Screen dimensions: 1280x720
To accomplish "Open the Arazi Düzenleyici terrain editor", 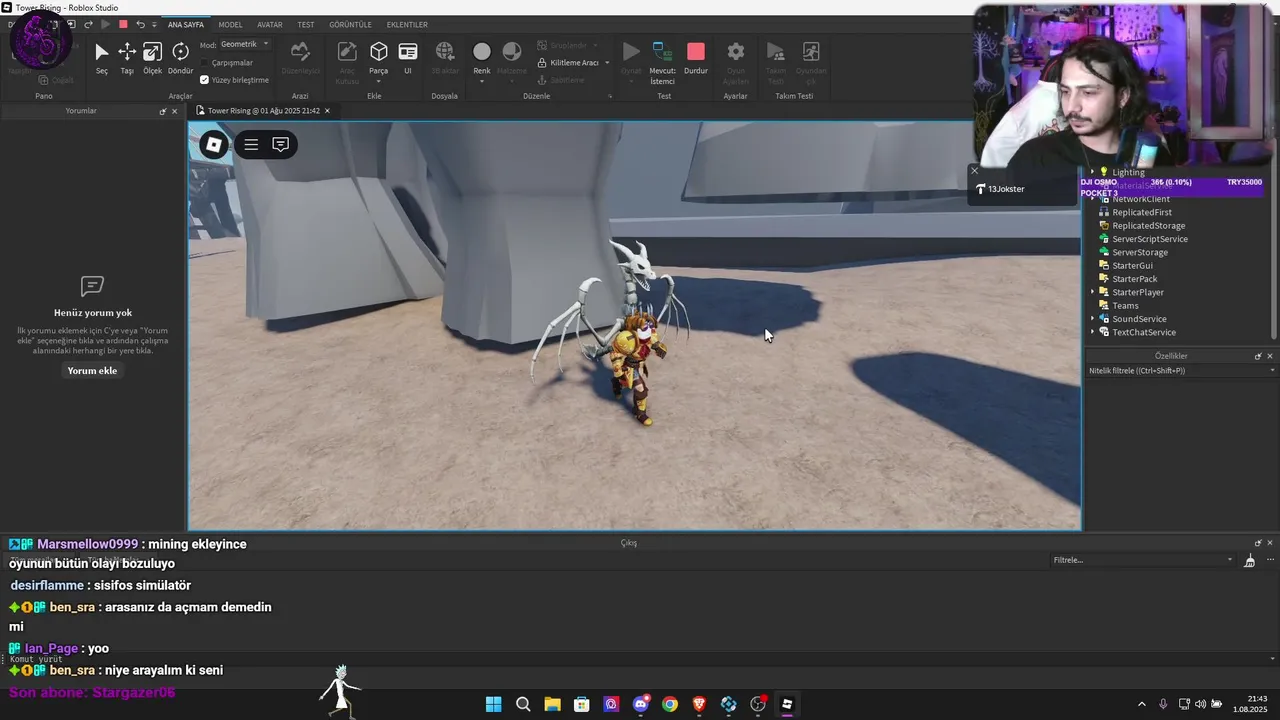I will click(x=300, y=58).
